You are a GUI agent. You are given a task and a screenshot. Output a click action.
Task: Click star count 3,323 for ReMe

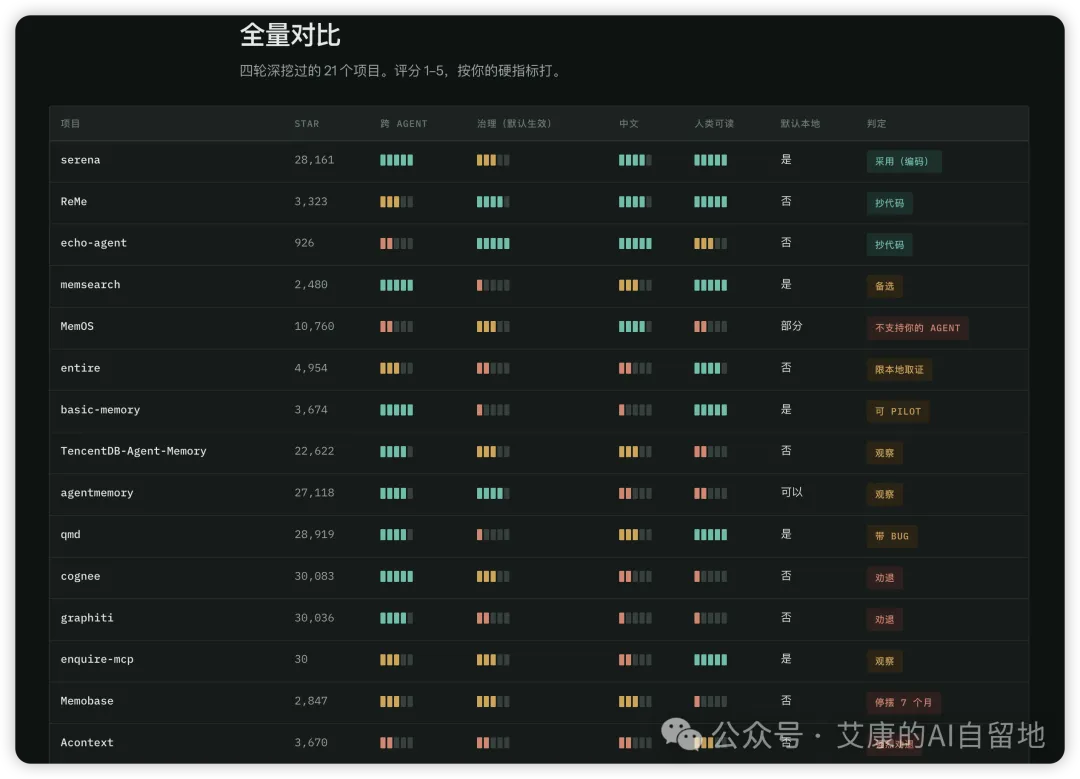point(311,202)
